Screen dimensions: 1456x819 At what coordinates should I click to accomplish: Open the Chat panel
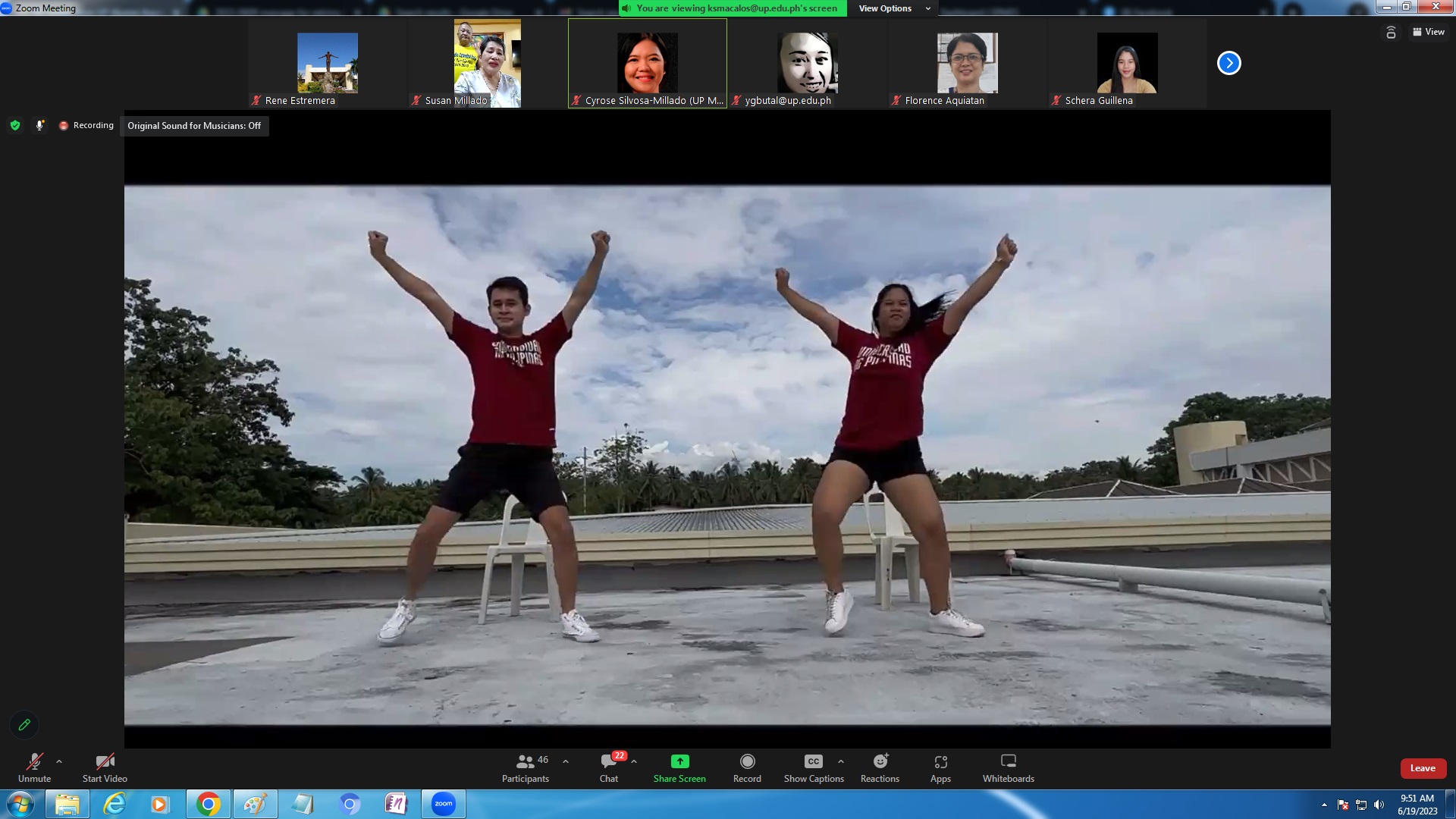click(x=609, y=767)
